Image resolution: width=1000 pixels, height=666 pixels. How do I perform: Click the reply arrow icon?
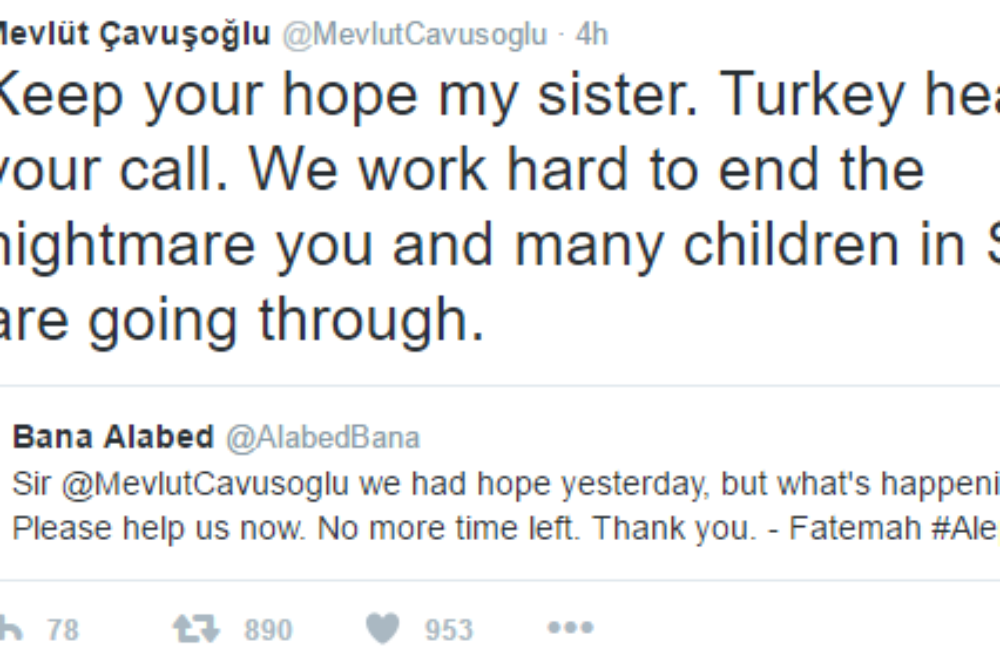coord(10,628)
